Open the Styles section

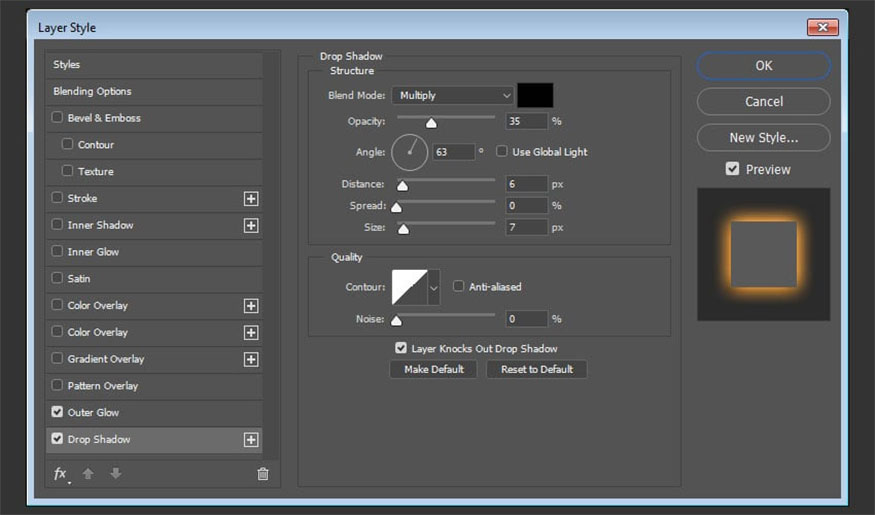(x=67, y=64)
